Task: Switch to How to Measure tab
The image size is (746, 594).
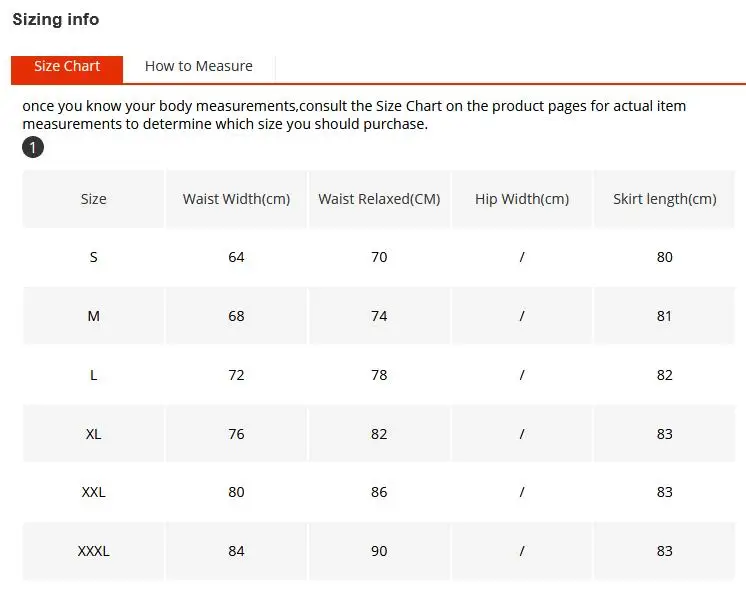Action: tap(198, 66)
